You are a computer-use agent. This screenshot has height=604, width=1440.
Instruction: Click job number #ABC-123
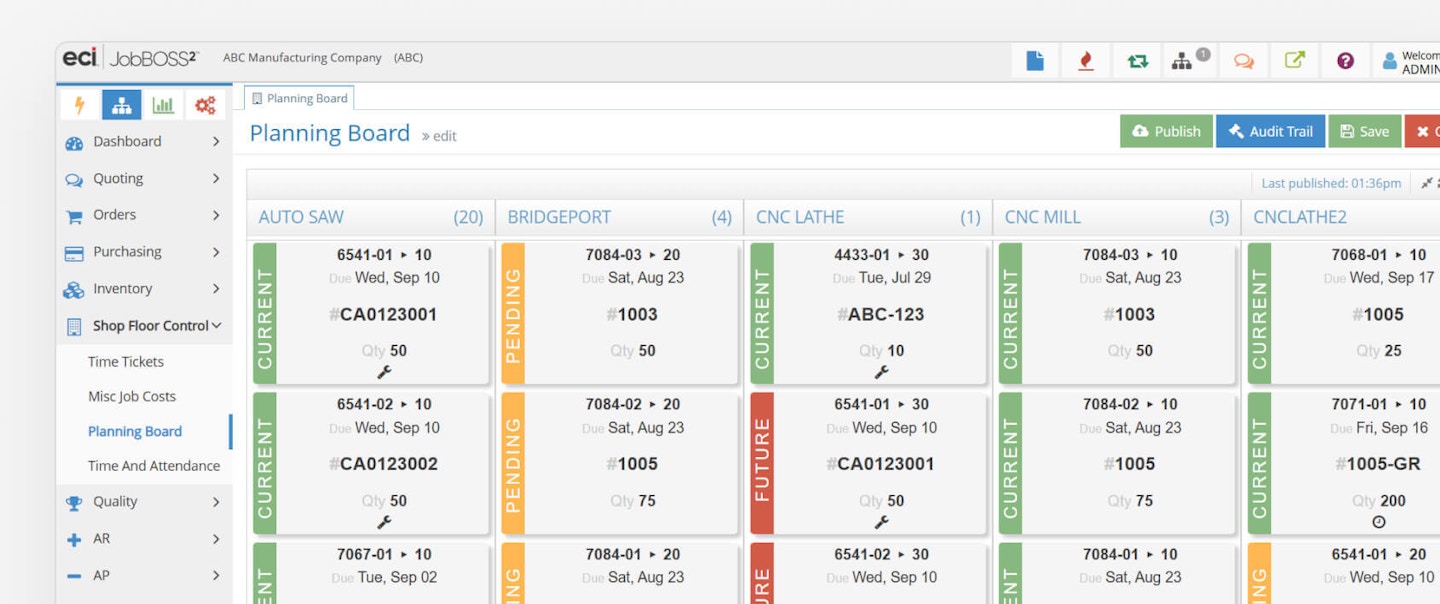click(881, 314)
